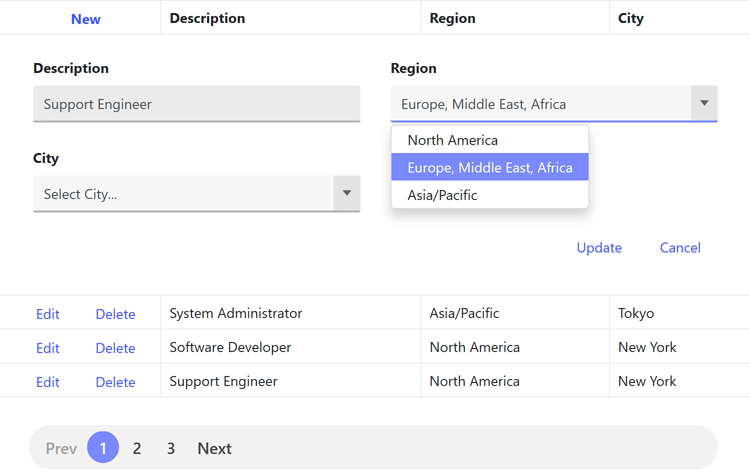Edit the last Support Engineer row
The width and height of the screenshot is (750, 476).
pyautogui.click(x=48, y=382)
